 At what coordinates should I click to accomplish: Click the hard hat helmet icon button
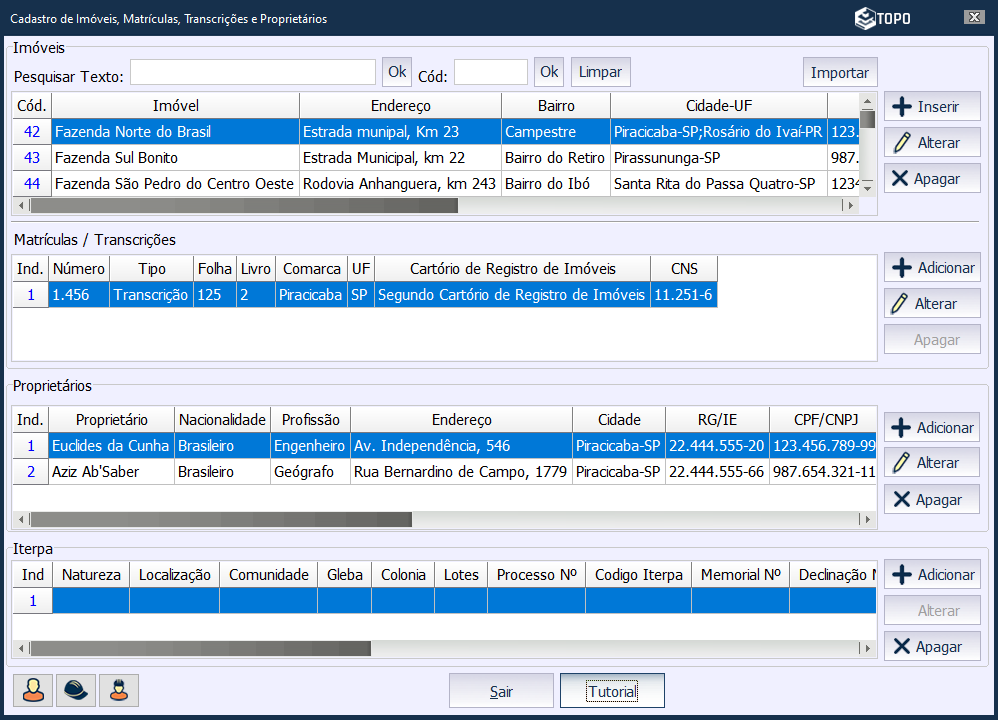[x=76, y=690]
